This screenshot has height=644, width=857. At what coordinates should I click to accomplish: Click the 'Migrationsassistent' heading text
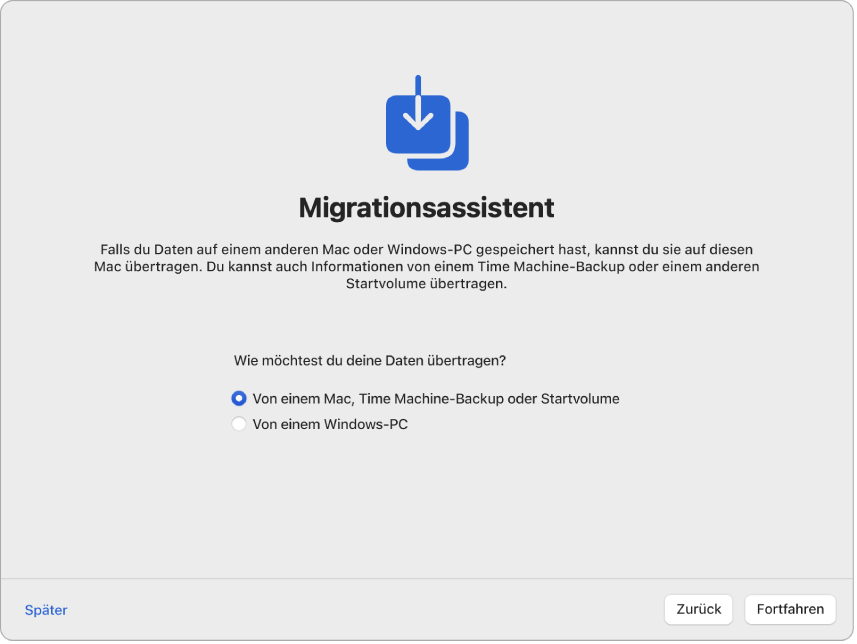pos(428,207)
